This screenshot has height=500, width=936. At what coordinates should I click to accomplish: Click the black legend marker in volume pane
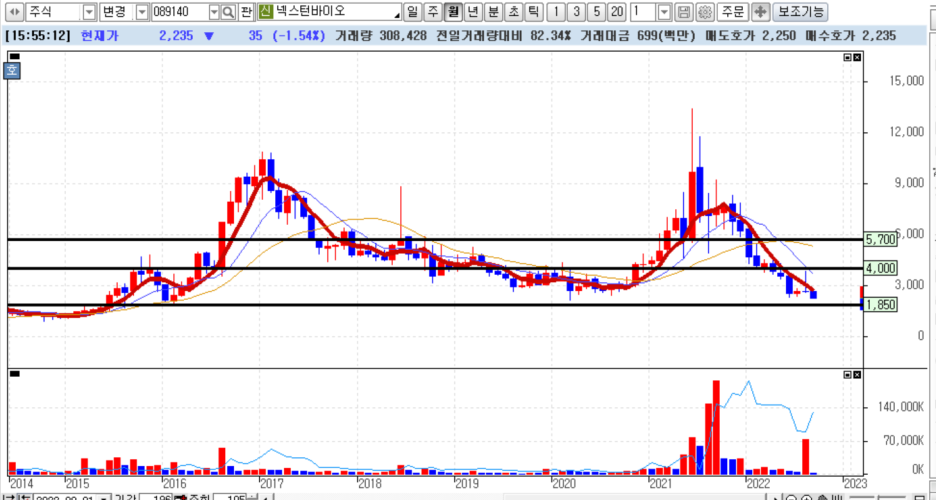(x=15, y=374)
